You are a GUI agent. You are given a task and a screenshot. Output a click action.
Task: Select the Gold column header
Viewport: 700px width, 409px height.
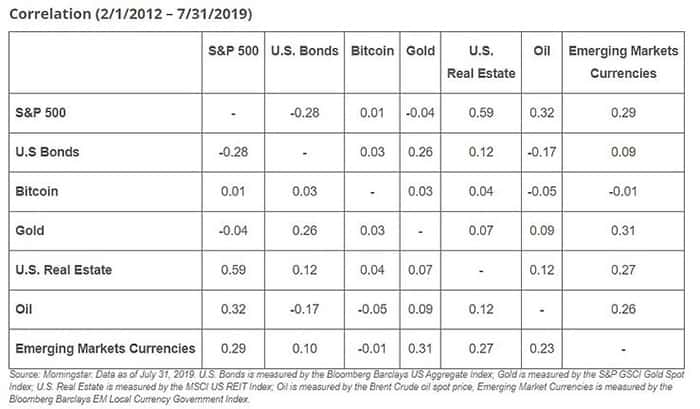420,51
